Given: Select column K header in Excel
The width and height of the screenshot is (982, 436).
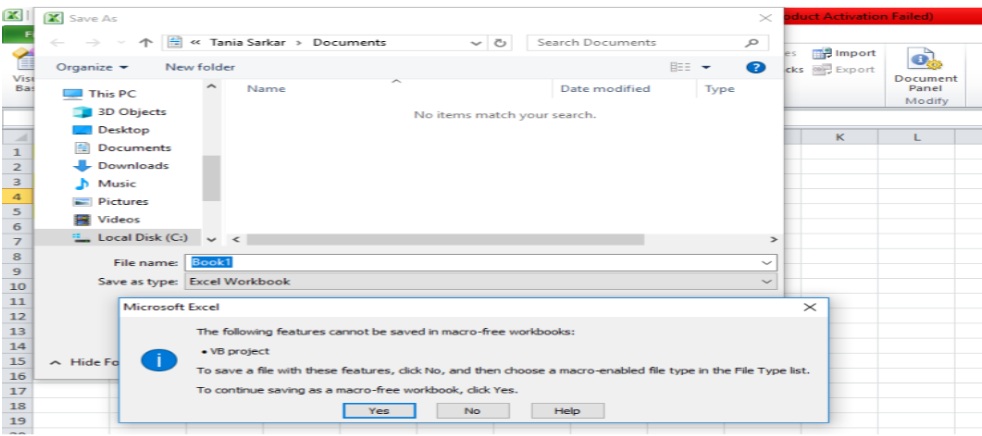Looking at the screenshot, I should 839,137.
